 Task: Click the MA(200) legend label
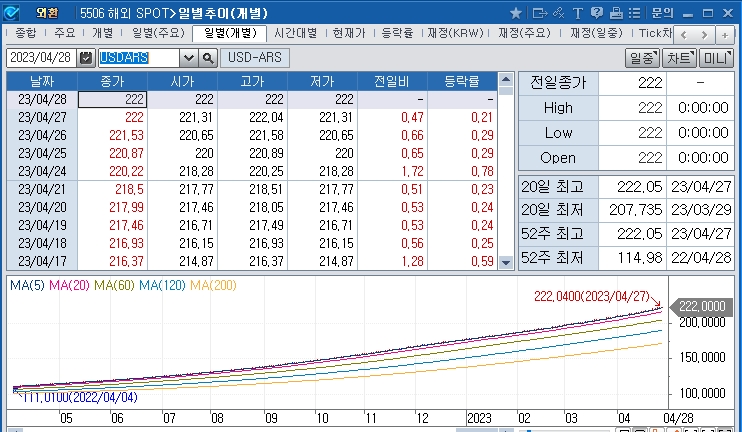pyautogui.click(x=213, y=286)
